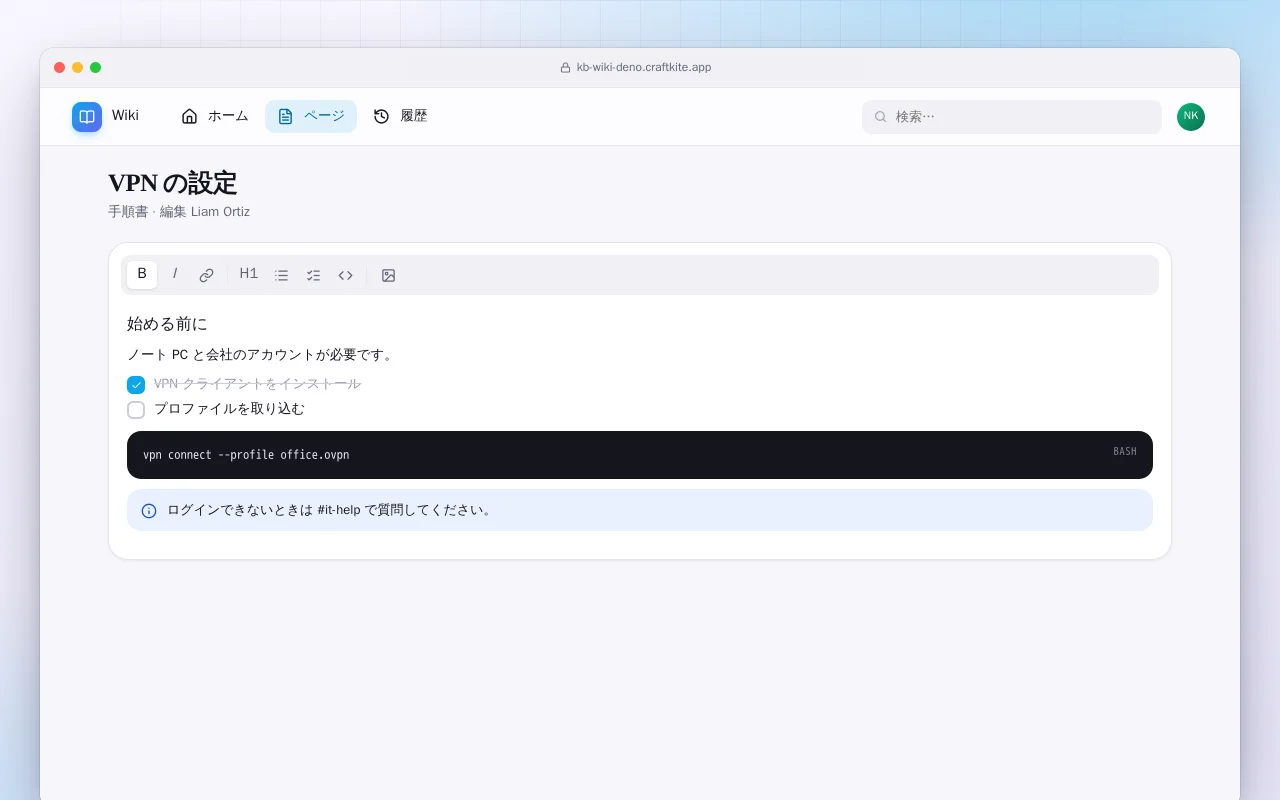Click the vpn connect command code block
Image resolution: width=1280 pixels, height=800 pixels.
coord(640,455)
